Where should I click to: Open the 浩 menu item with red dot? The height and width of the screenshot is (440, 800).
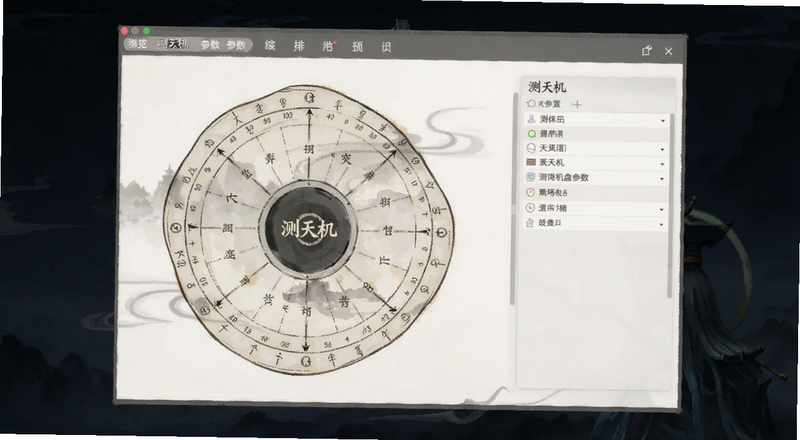(x=328, y=46)
